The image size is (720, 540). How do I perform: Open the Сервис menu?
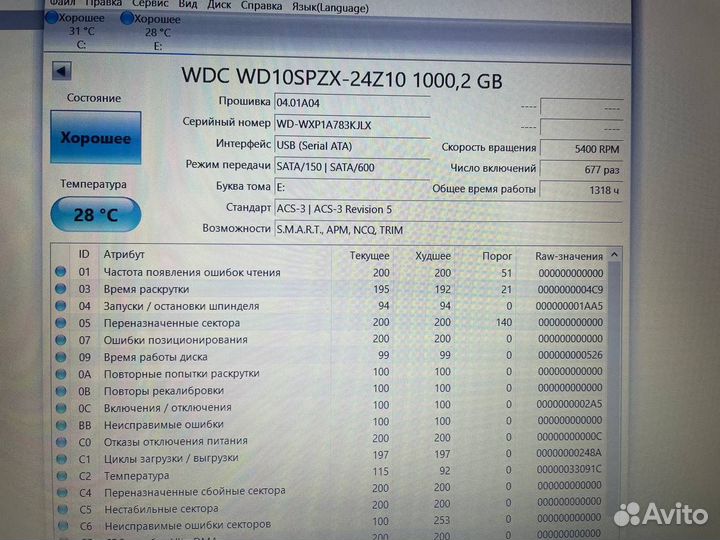click(x=150, y=4)
